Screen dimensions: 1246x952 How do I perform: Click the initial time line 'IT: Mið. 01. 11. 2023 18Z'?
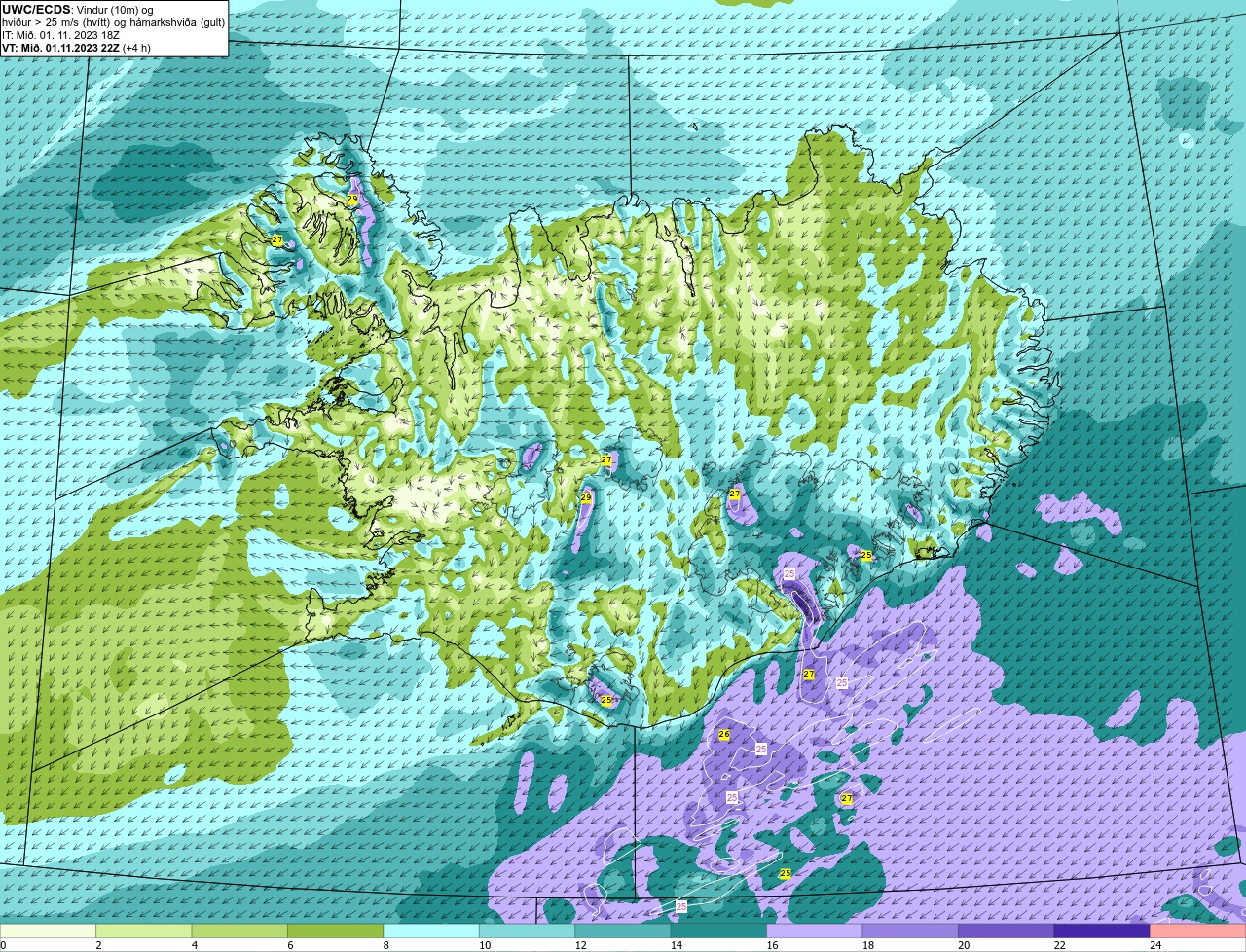pos(62,35)
